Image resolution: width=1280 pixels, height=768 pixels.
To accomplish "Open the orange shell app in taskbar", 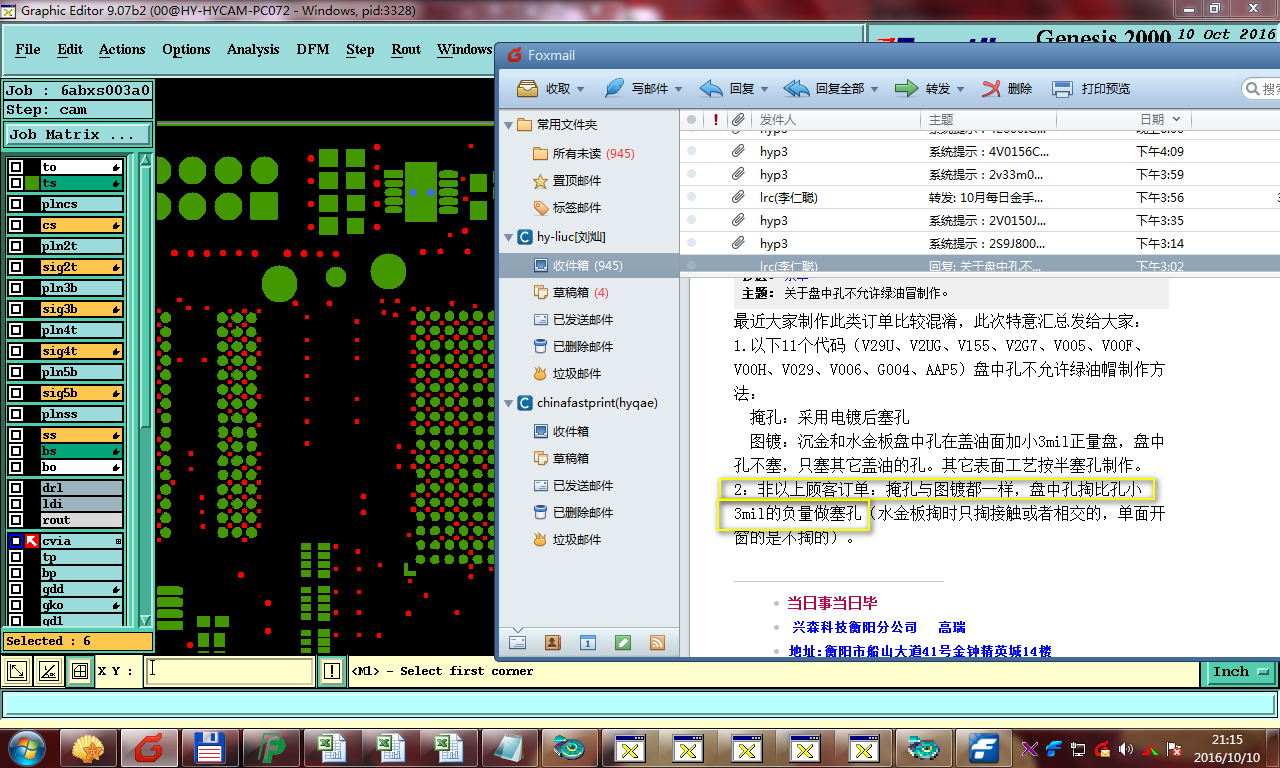I will pos(89,747).
